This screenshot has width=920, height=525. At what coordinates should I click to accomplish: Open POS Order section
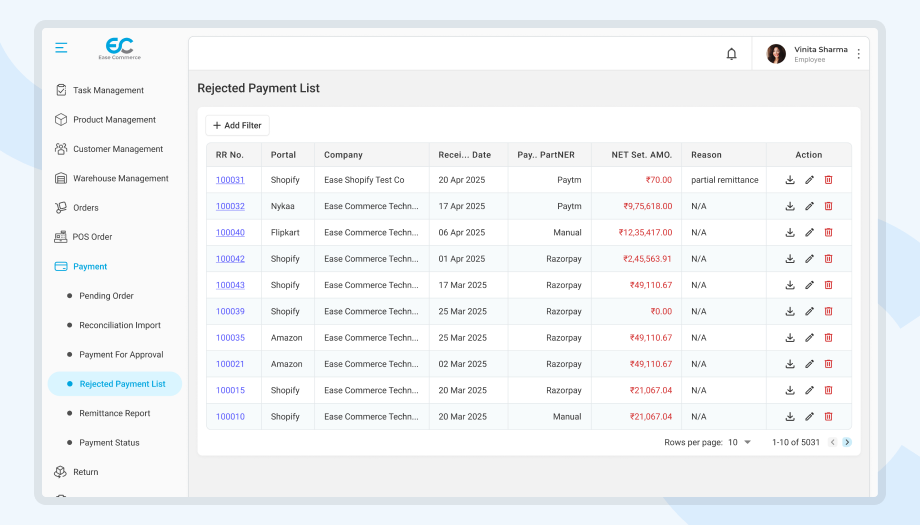coord(83,237)
